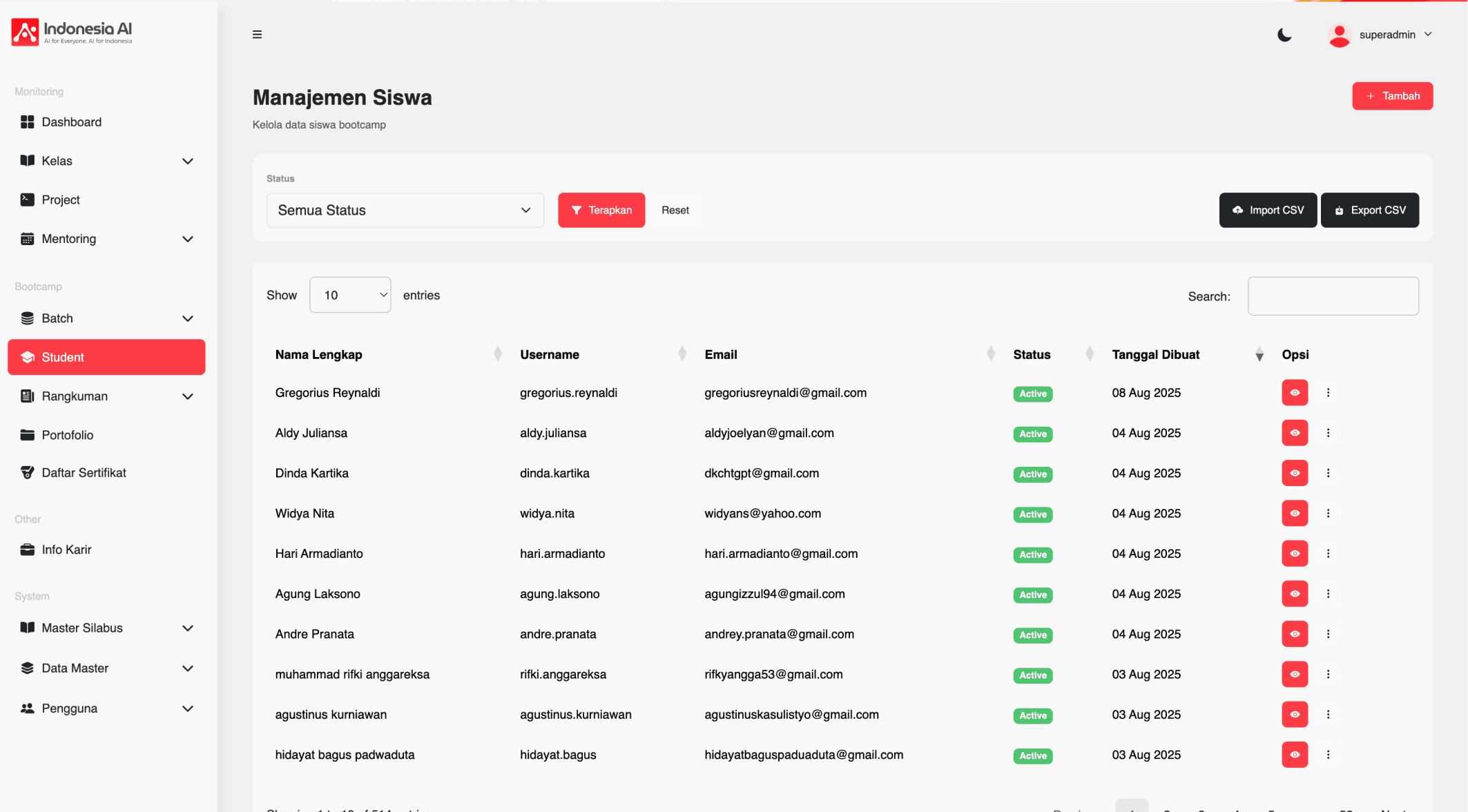The image size is (1468, 812).
Task: Open more options for hidayat.bagus row
Action: pos(1328,755)
